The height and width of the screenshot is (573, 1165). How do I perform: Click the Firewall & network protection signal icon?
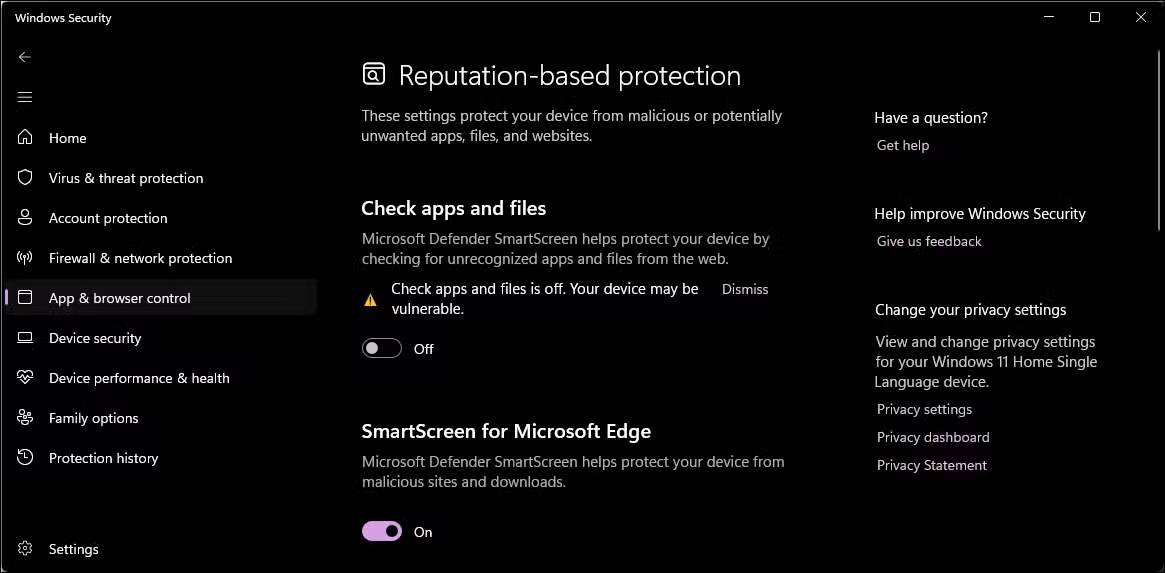[26, 258]
